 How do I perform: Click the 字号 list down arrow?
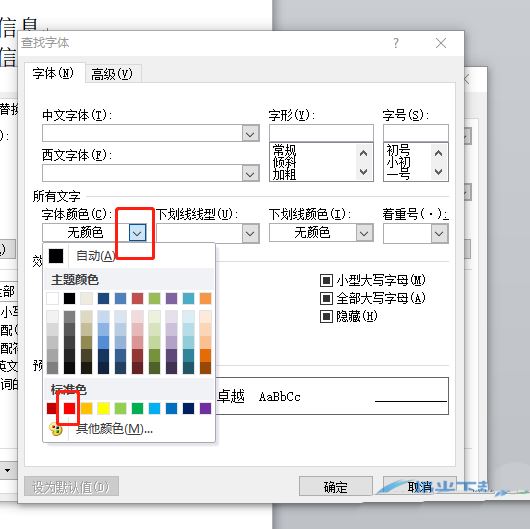439,172
